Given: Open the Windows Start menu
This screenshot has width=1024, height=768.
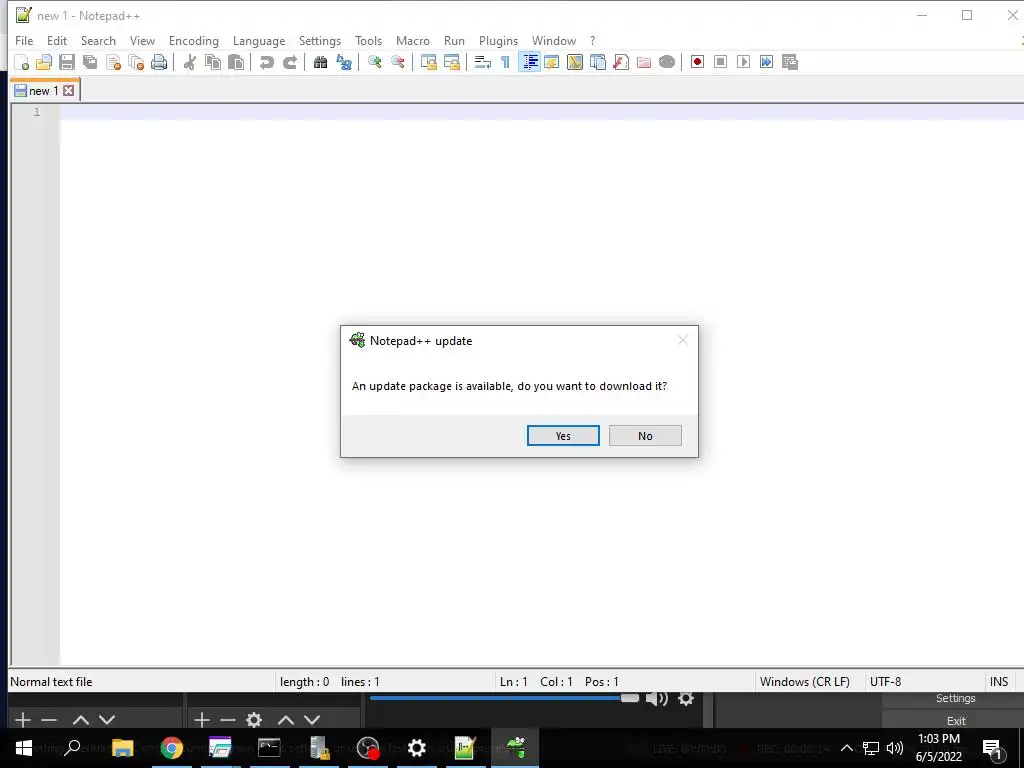Looking at the screenshot, I should click(24, 748).
